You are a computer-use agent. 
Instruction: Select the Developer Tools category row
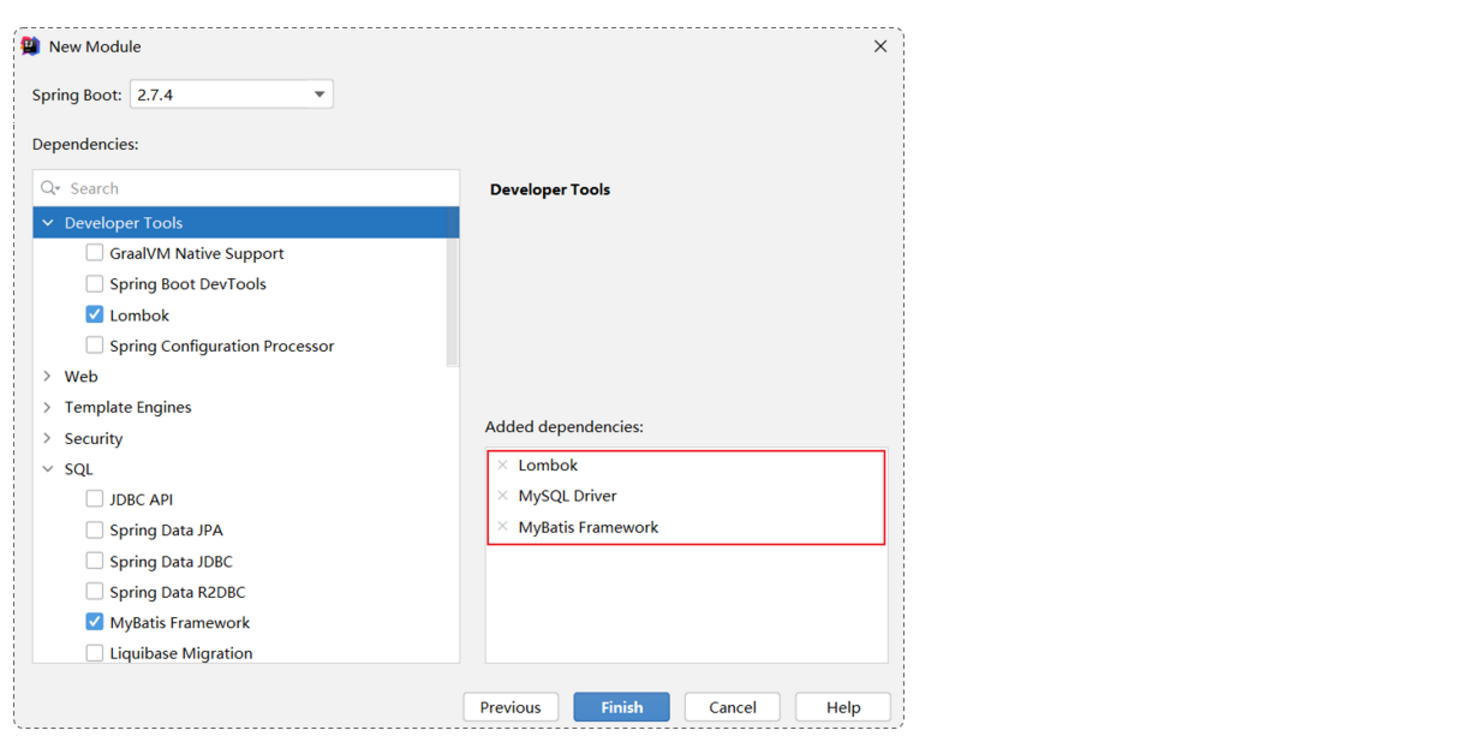pos(246,223)
